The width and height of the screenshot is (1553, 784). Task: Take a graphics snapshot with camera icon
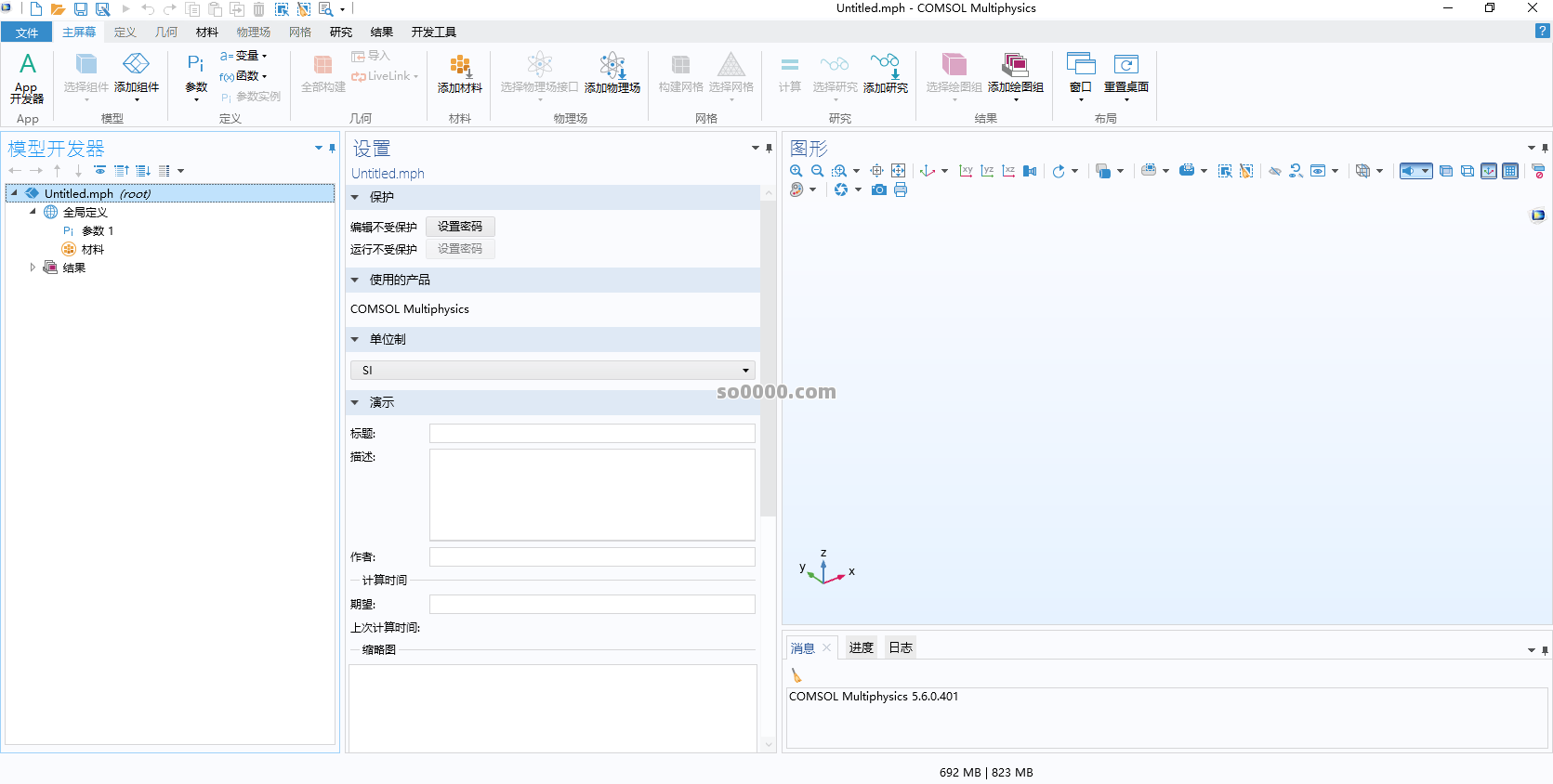point(878,189)
